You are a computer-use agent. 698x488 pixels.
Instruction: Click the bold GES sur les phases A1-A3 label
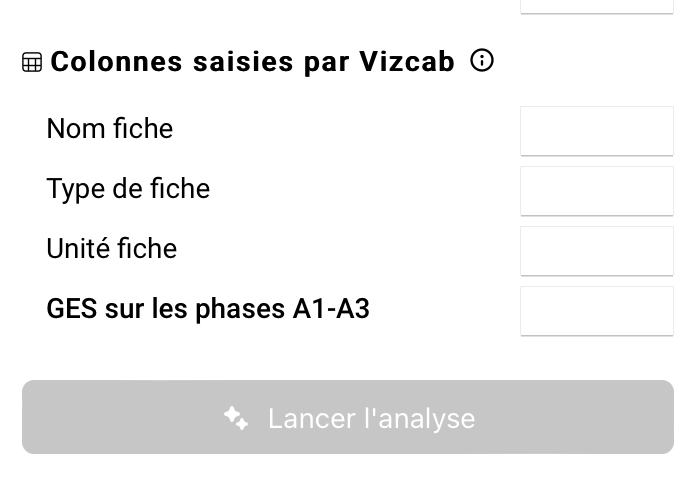(x=208, y=309)
